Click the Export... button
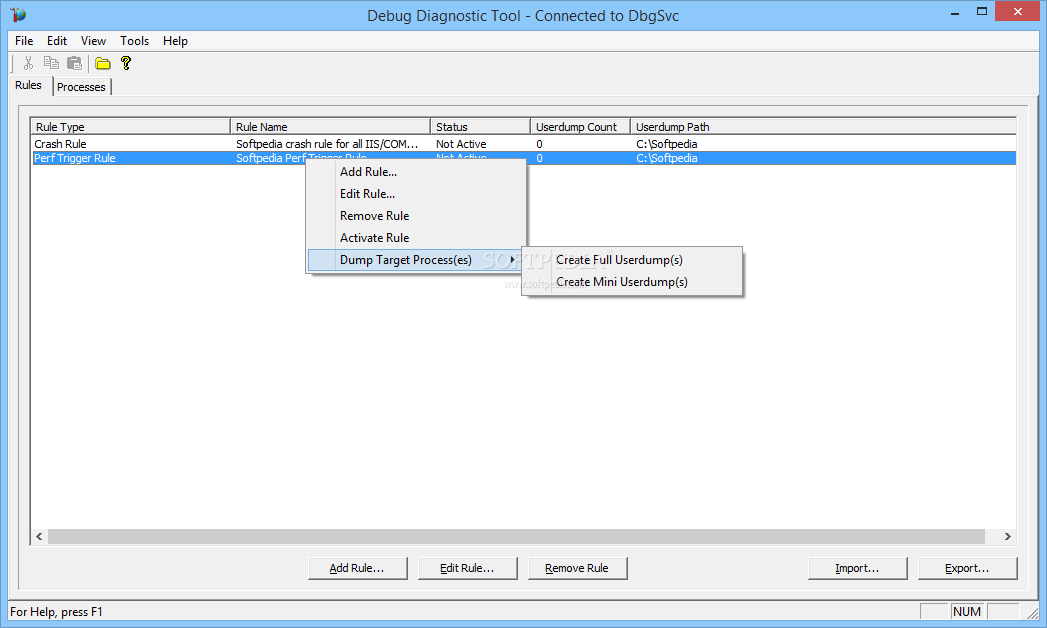The height and width of the screenshot is (628, 1047). click(968, 568)
